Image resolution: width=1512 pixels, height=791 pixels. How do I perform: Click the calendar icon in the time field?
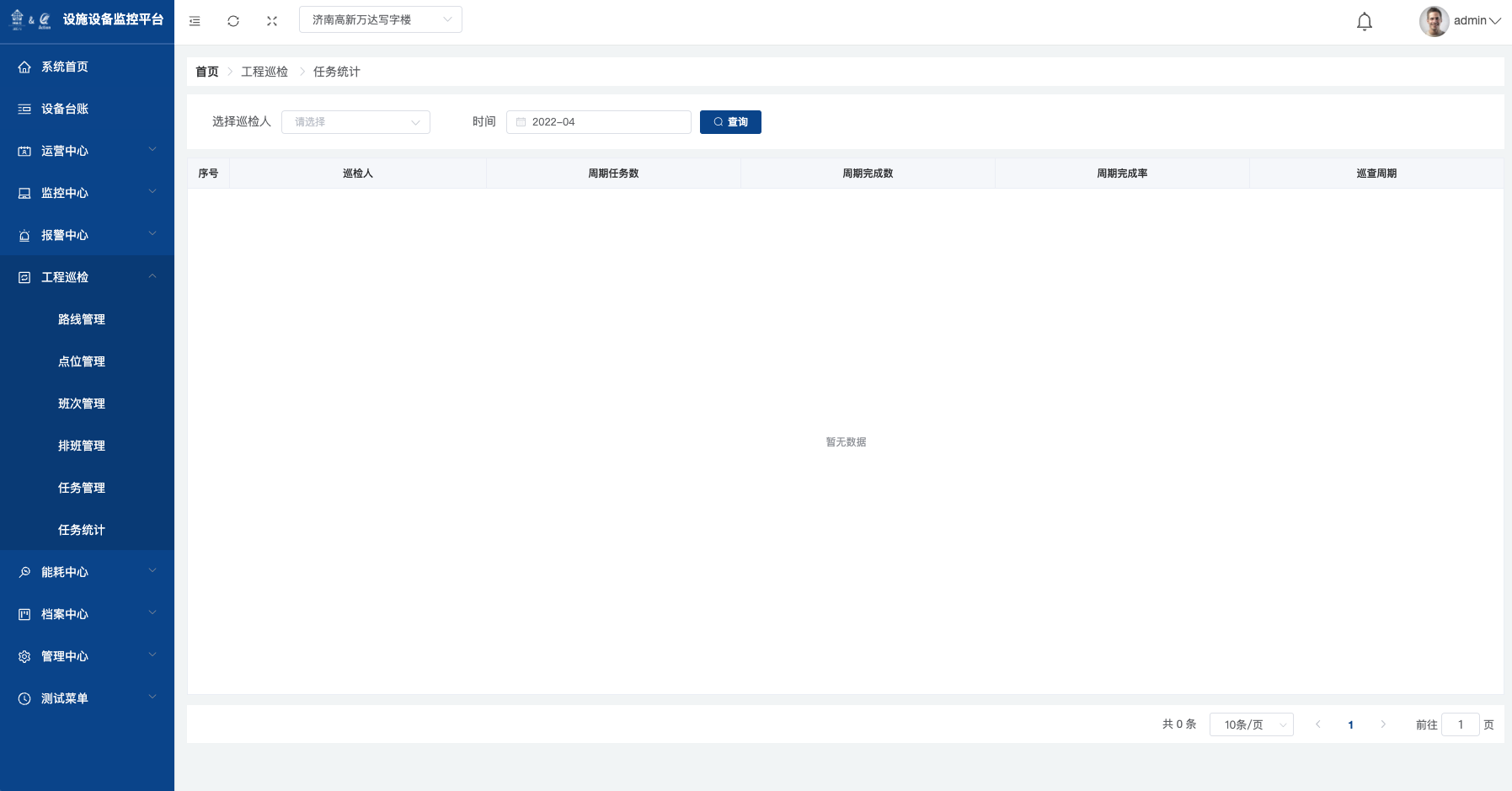point(521,122)
